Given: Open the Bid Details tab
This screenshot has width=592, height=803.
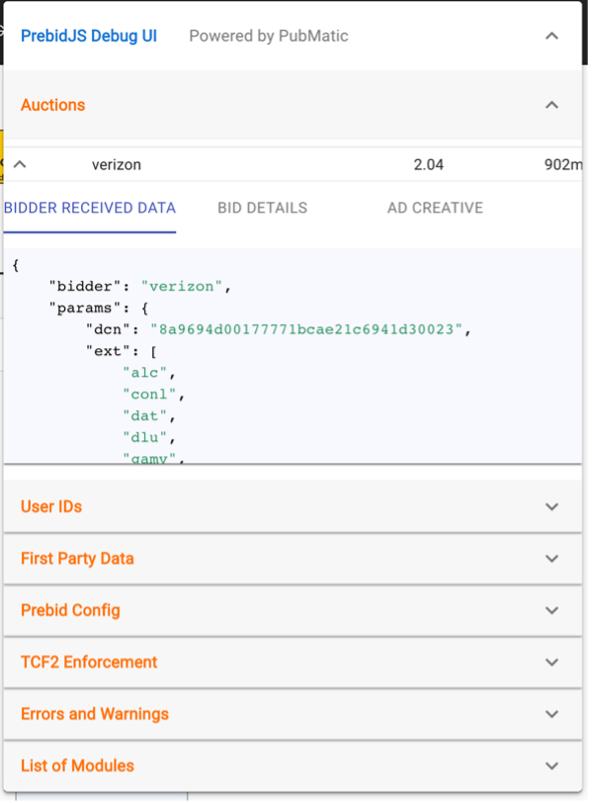Looking at the screenshot, I should 262,208.
